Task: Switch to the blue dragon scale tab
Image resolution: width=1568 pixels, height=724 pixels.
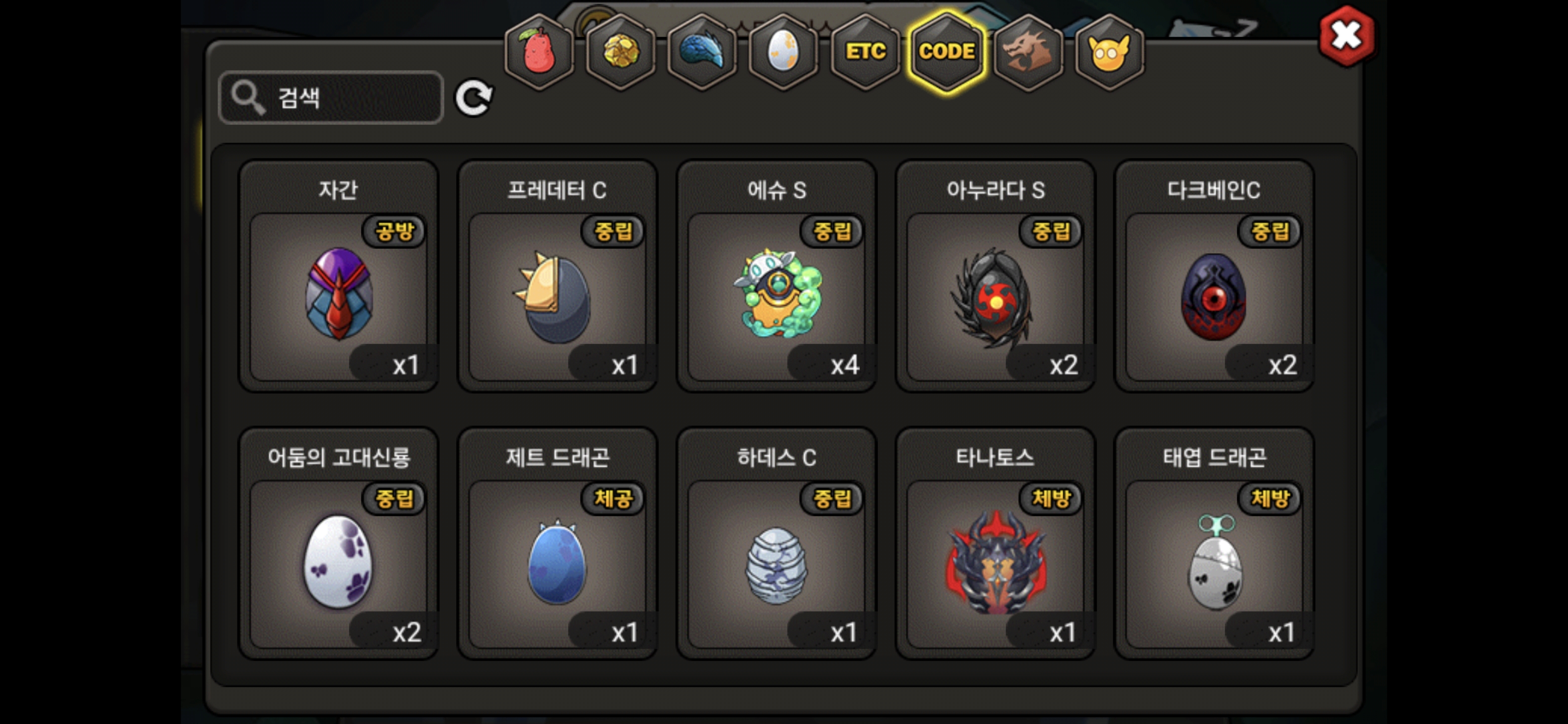Action: [x=702, y=52]
